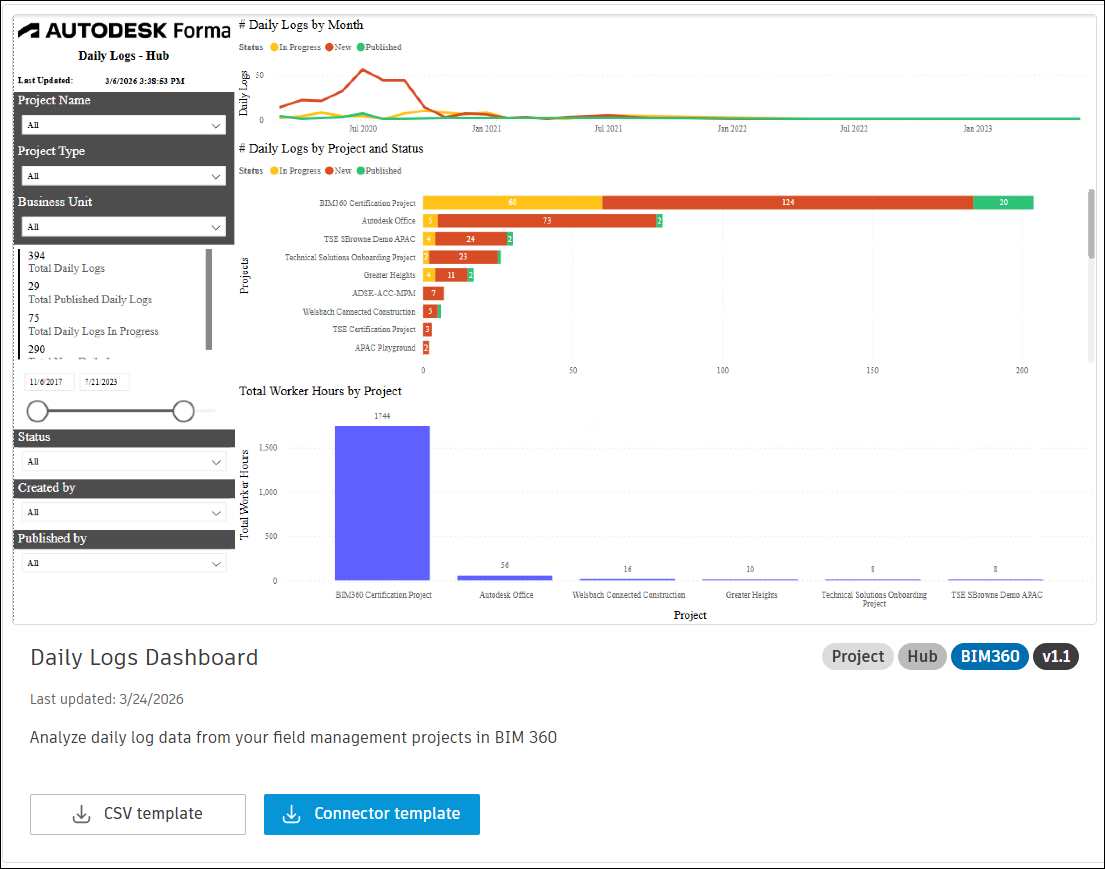Click the project bar chart vertical scrollbar
This screenshot has width=1105, height=869.
[x=1091, y=223]
